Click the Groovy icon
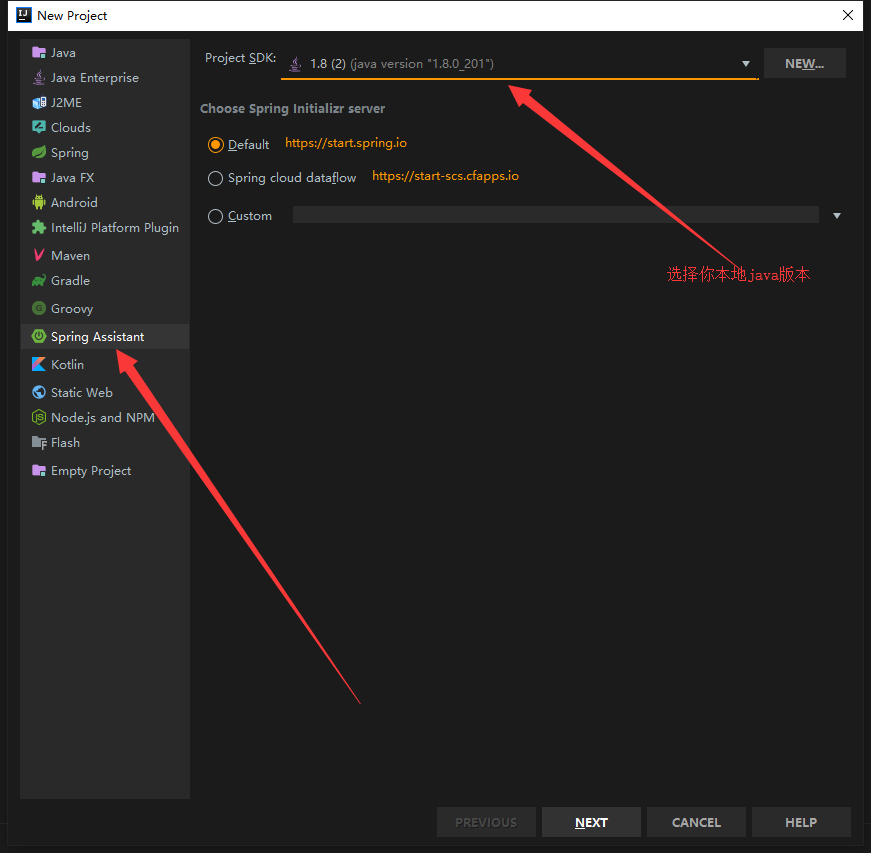The height and width of the screenshot is (853, 871). 38,308
